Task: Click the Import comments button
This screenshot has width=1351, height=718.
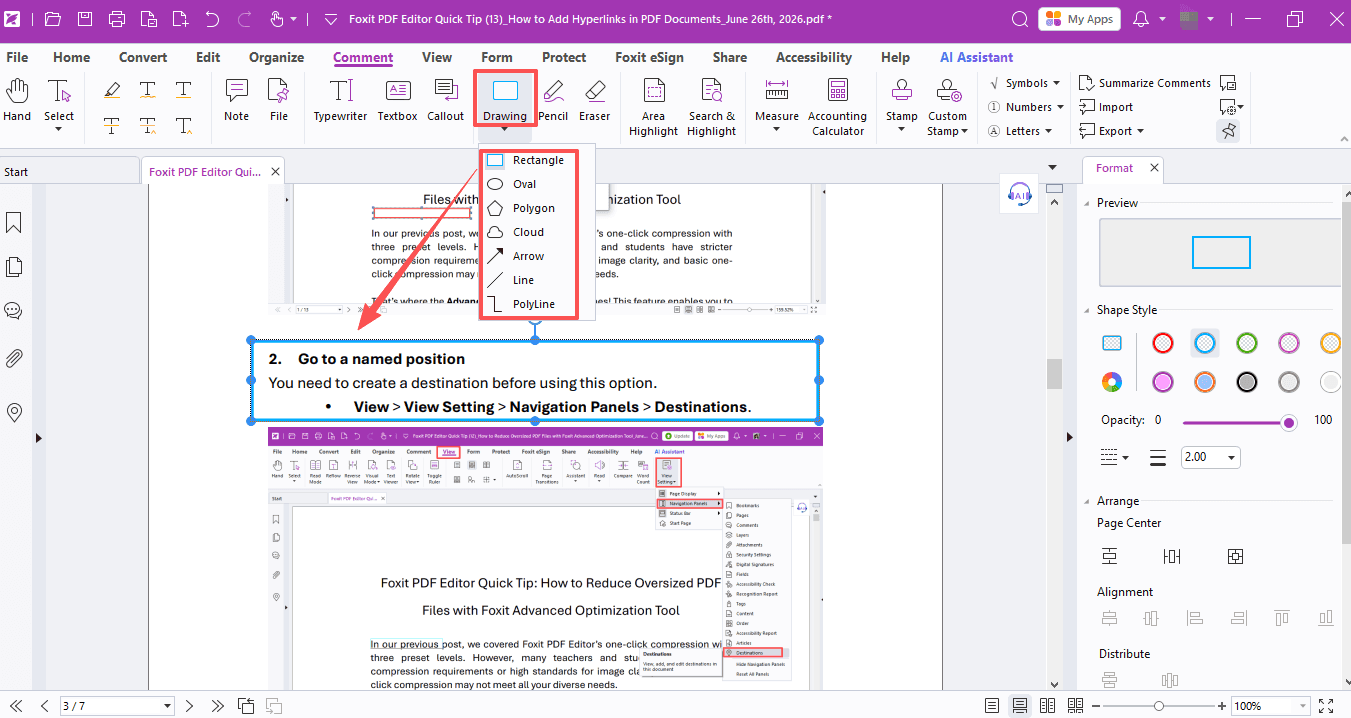Action: point(1106,107)
